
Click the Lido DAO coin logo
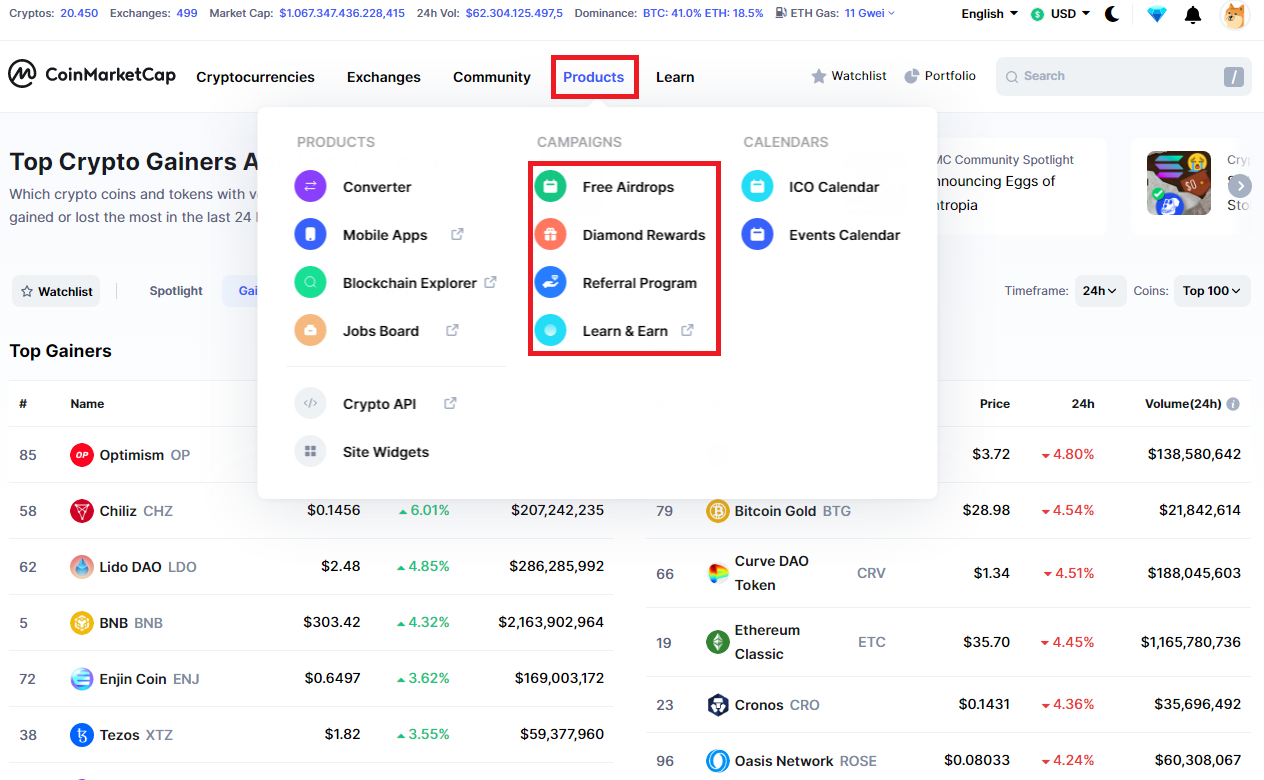(81, 567)
